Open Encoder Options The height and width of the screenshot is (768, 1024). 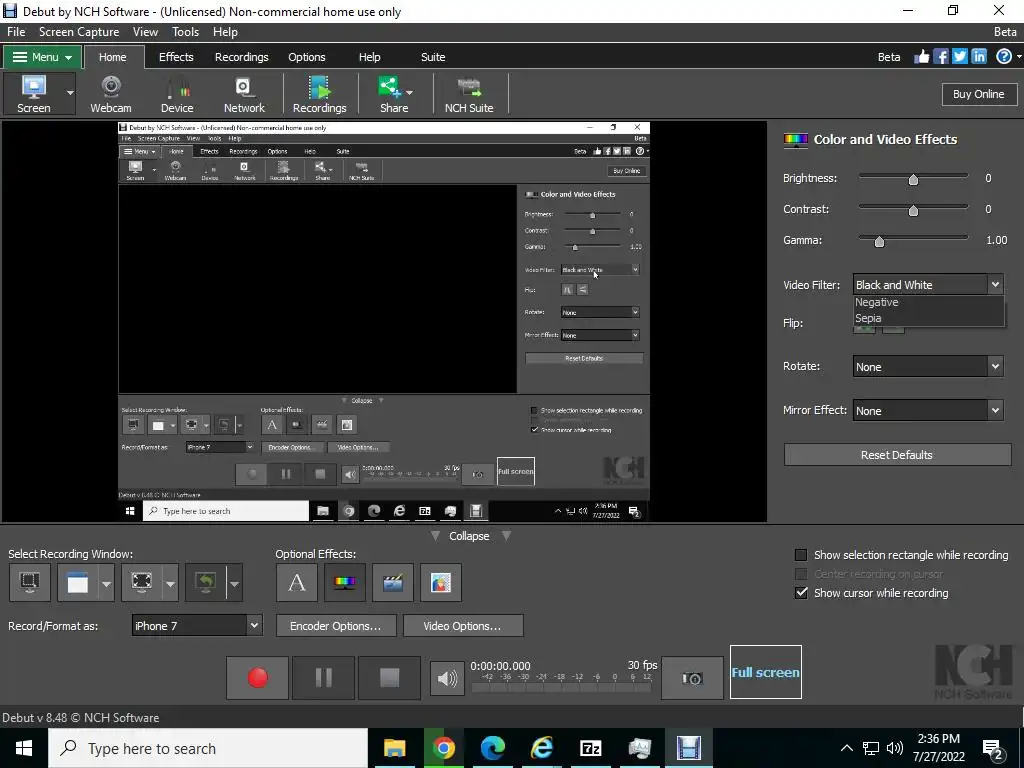[x=336, y=626]
